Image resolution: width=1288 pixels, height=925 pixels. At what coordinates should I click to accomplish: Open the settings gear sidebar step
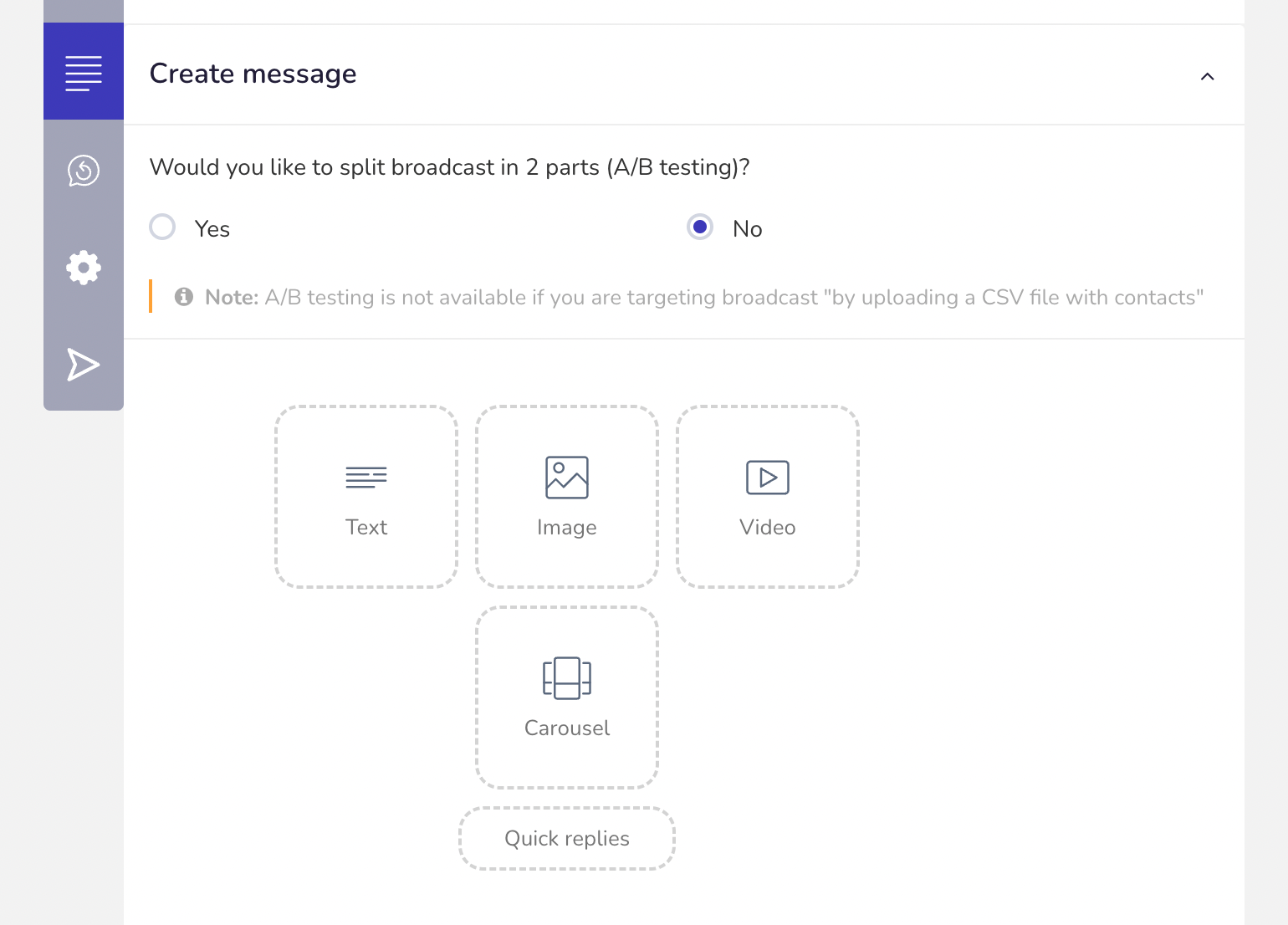pyautogui.click(x=84, y=268)
